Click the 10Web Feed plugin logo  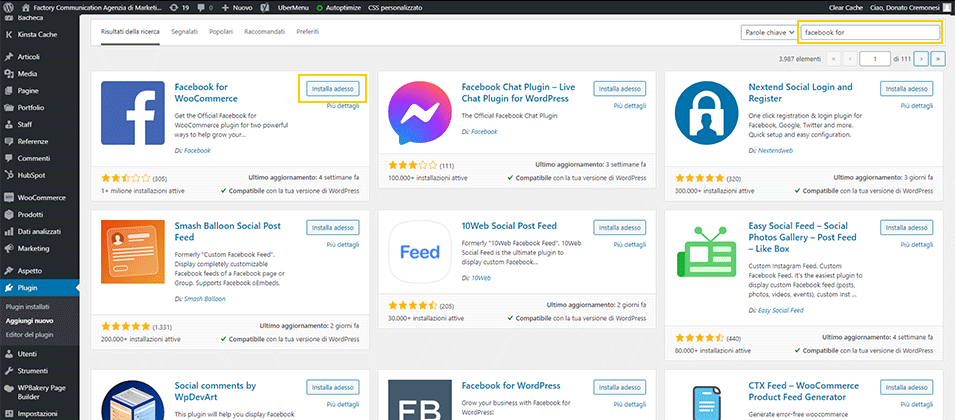pos(420,251)
